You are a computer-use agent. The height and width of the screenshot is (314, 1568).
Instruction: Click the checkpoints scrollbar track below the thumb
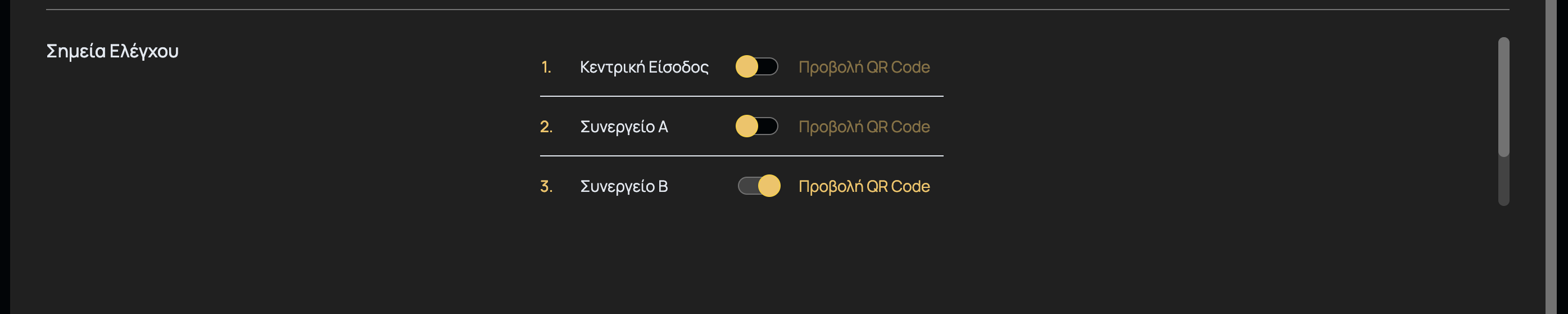pyautogui.click(x=1503, y=183)
